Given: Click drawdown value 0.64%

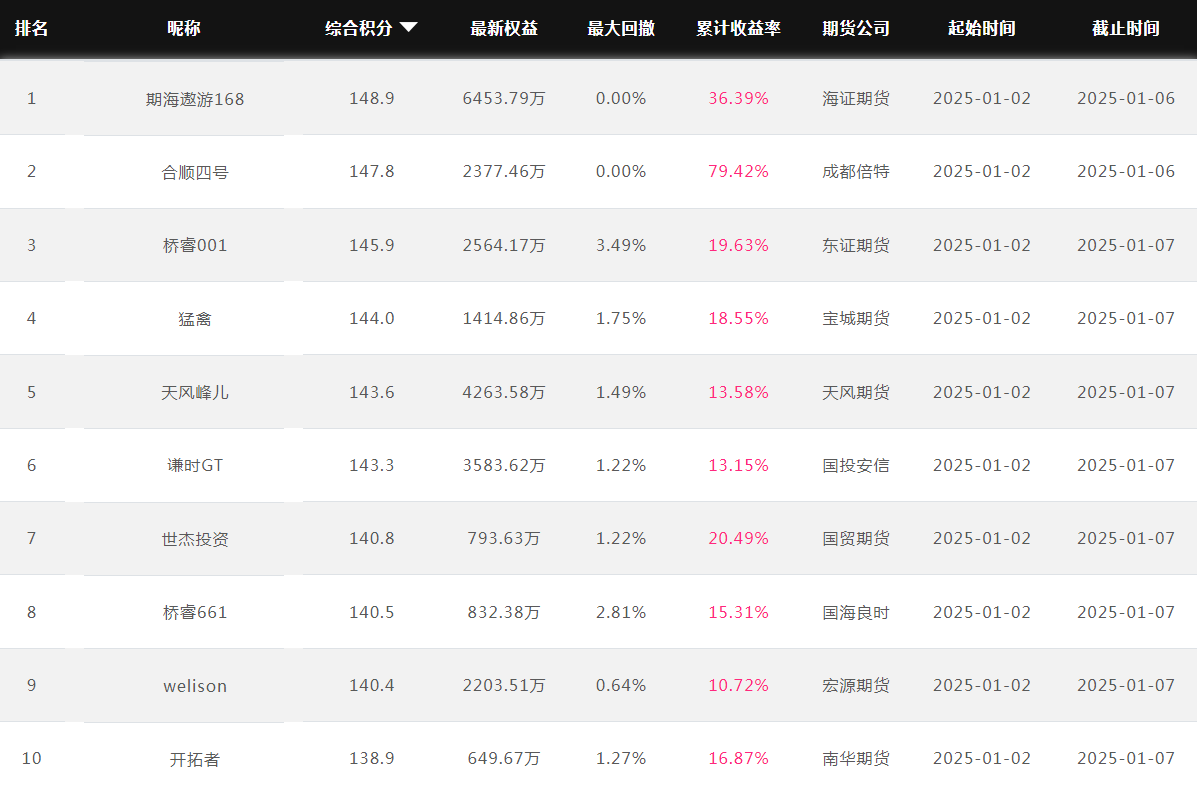Looking at the screenshot, I should 621,685.
